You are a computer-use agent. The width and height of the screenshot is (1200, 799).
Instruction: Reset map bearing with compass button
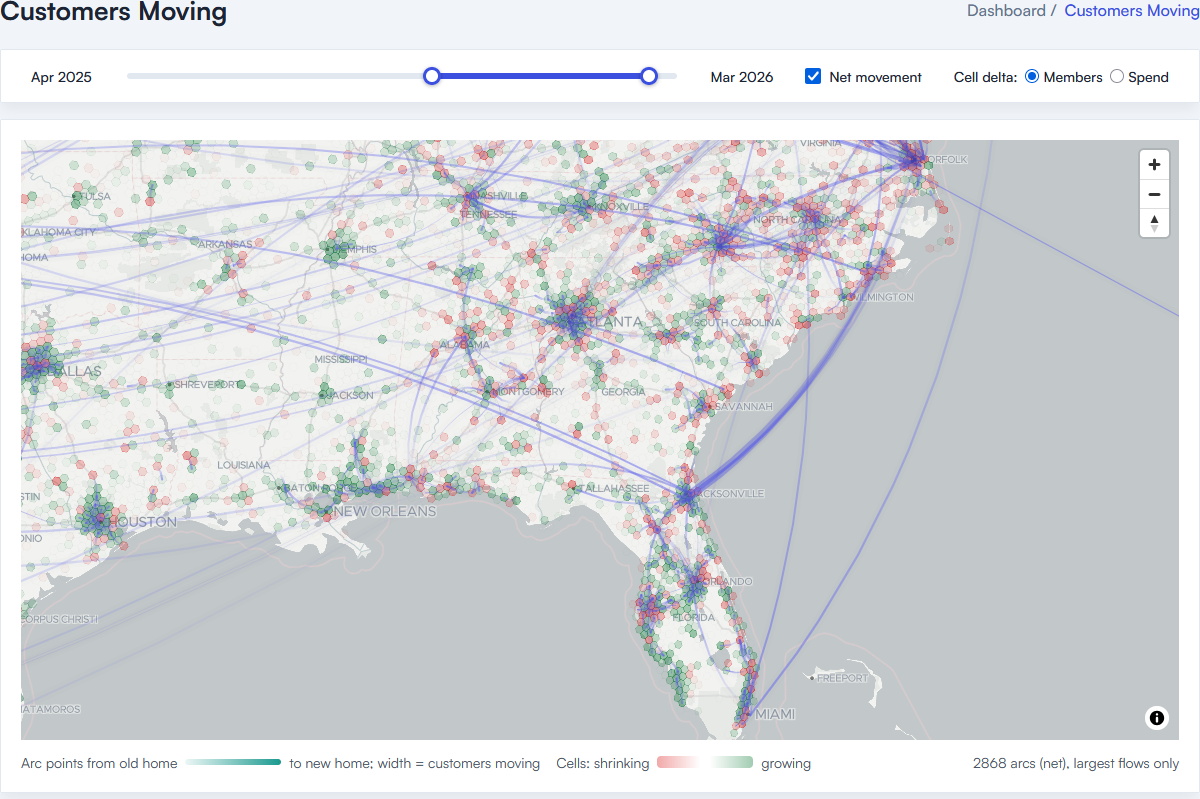click(x=1154, y=223)
